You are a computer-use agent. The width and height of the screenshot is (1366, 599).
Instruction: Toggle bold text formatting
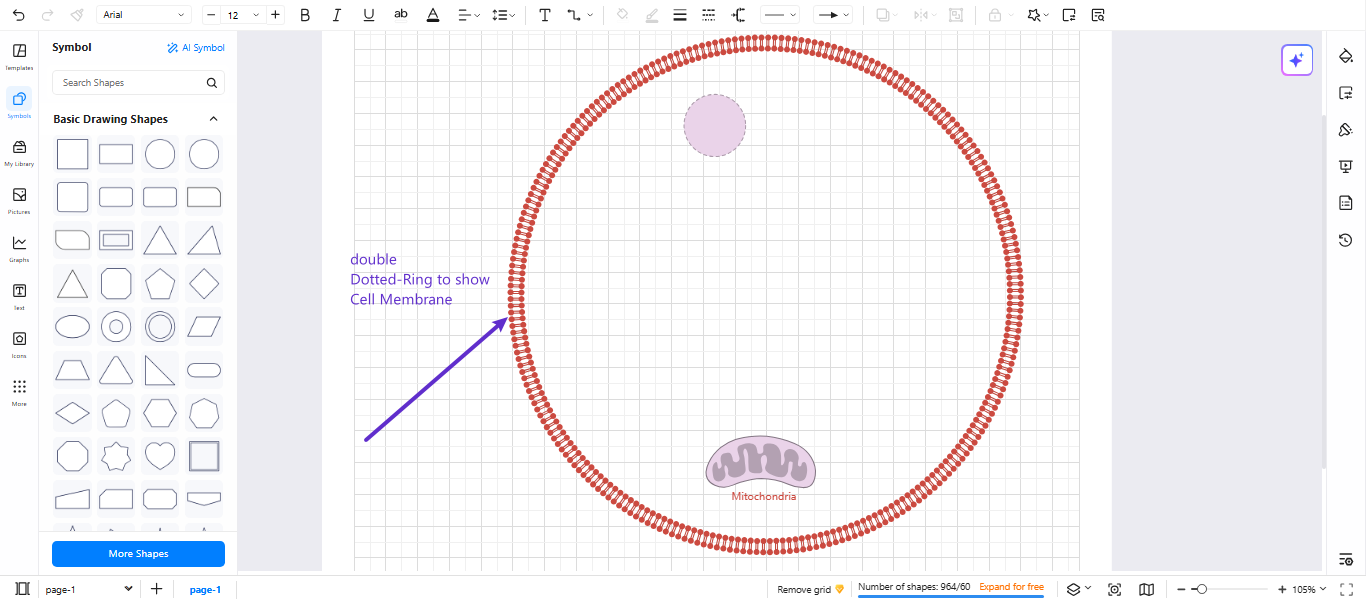click(x=305, y=15)
